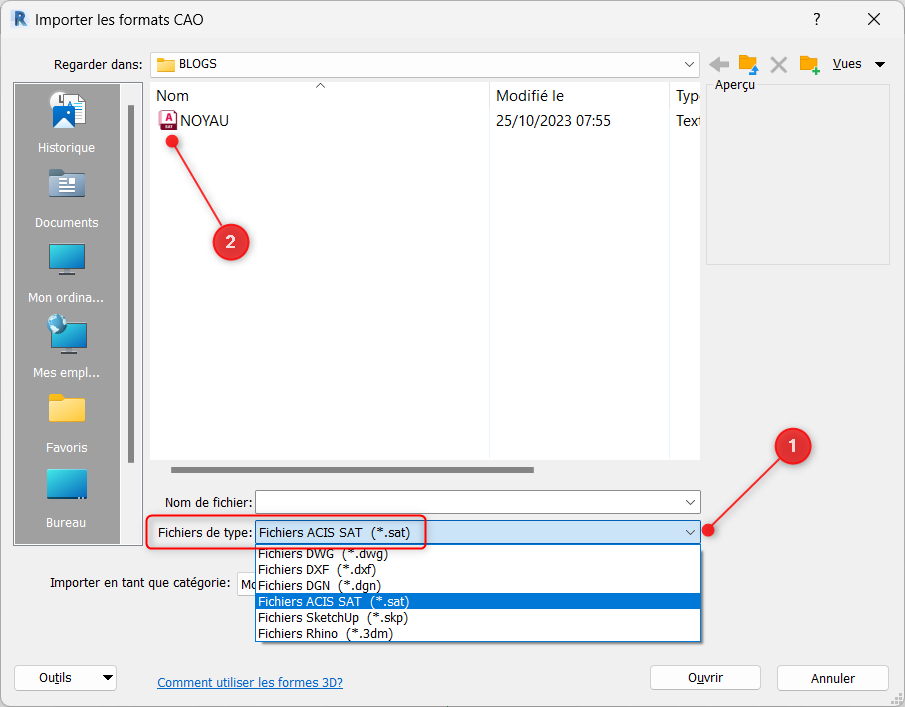Screen dimensions: 905x707
Task: Go to the Documents places shortcut
Action: [x=67, y=199]
